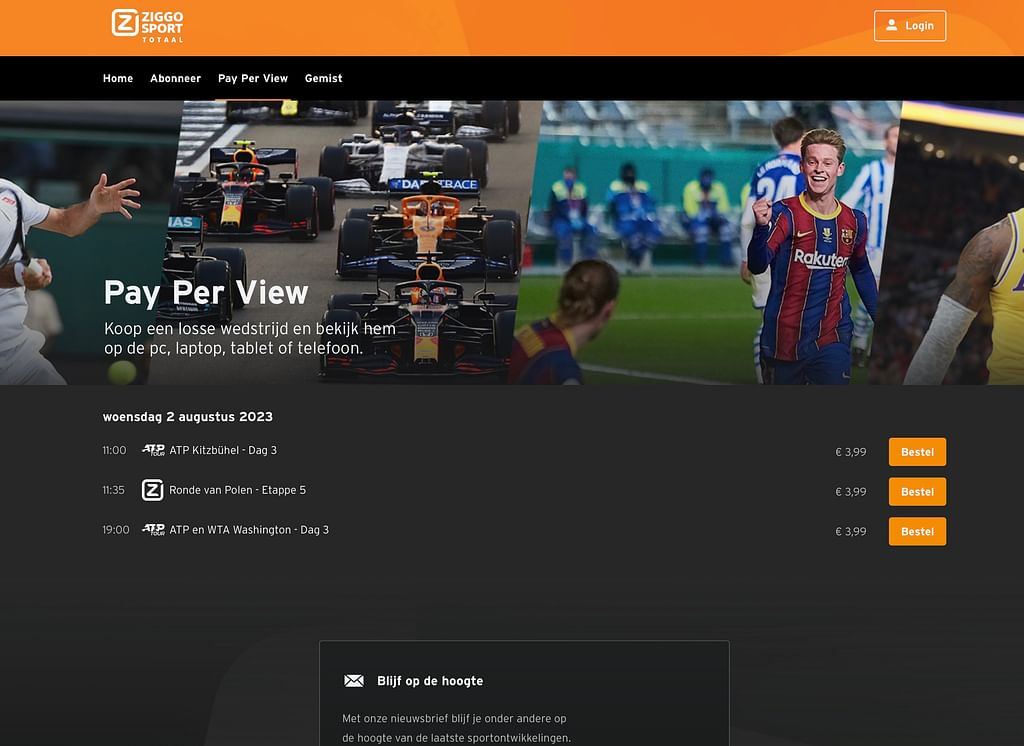Viewport: 1024px width, 746px height.
Task: Click the ATP Tour icon beside Washington
Action: (x=153, y=530)
